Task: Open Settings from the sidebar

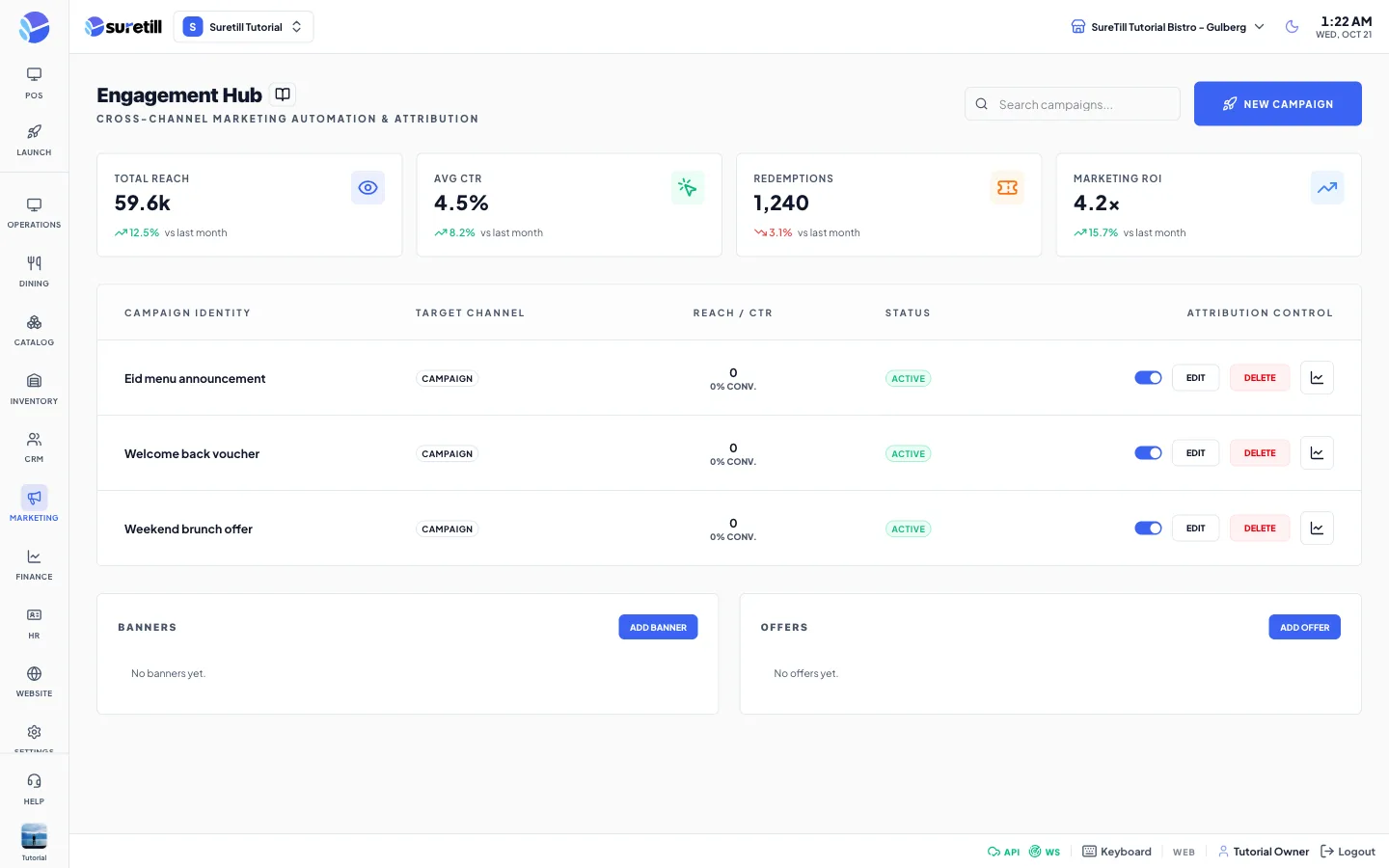Action: point(34,737)
